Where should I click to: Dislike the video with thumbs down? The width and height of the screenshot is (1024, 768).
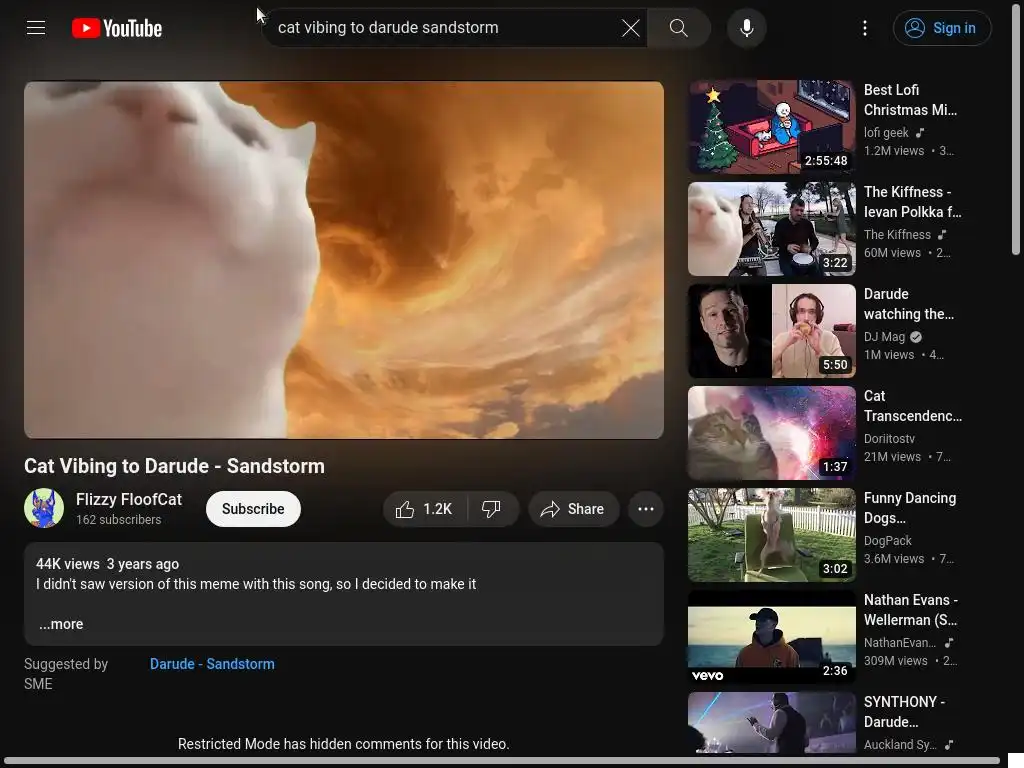click(492, 509)
